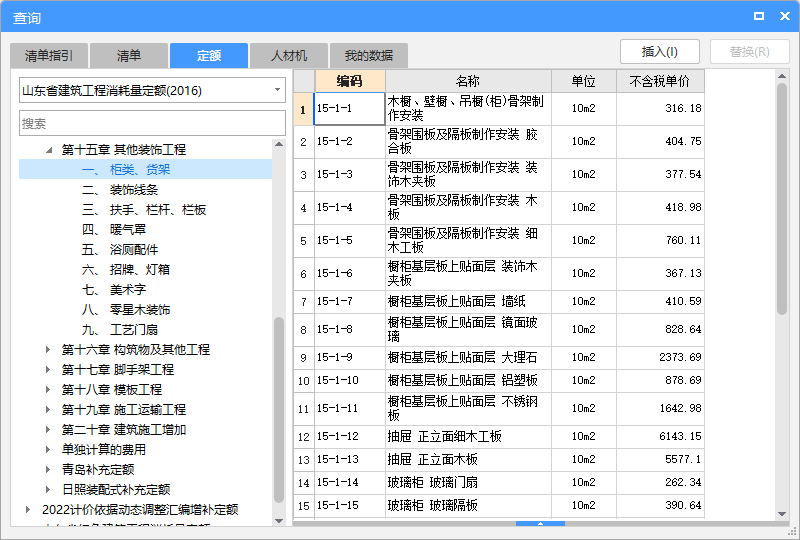Click the 替换(R) button

click(x=749, y=52)
